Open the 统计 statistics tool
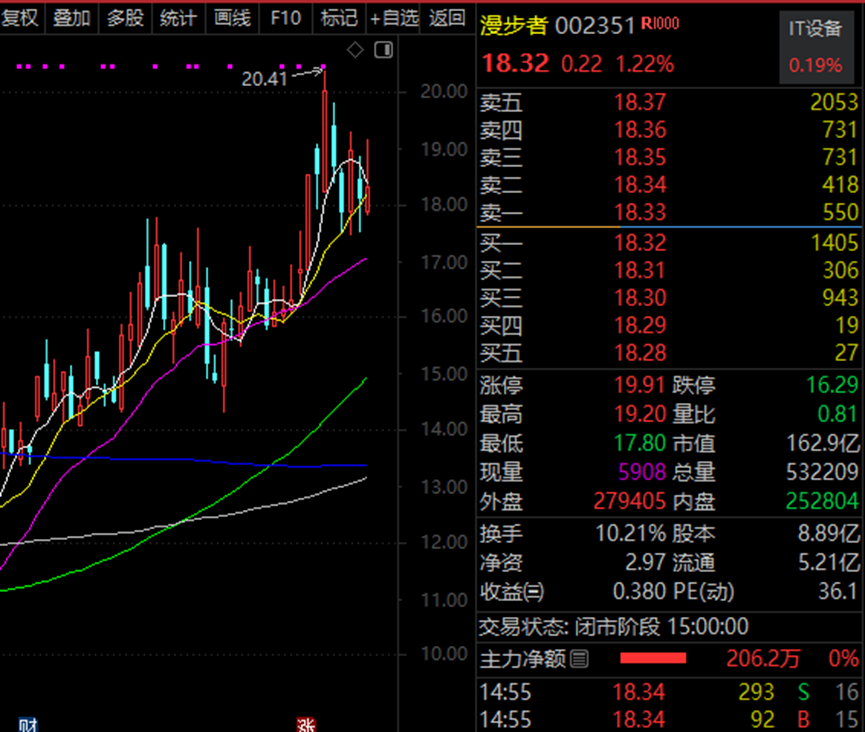The image size is (865, 732). tap(179, 18)
